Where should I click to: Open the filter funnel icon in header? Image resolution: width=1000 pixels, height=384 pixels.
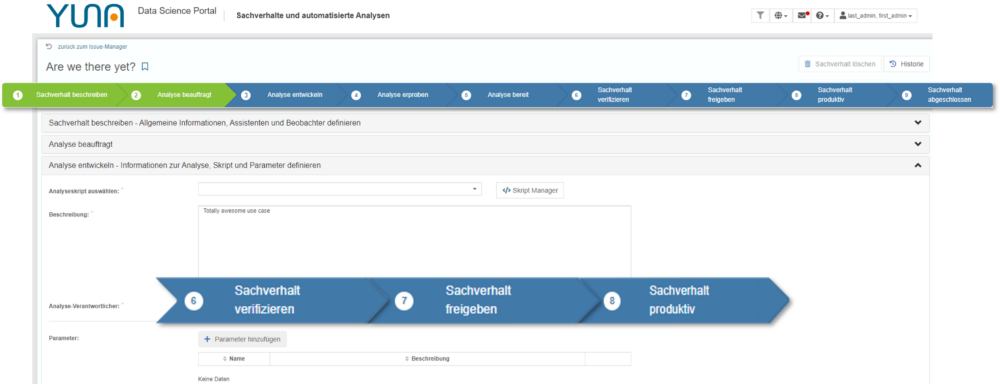(x=760, y=16)
